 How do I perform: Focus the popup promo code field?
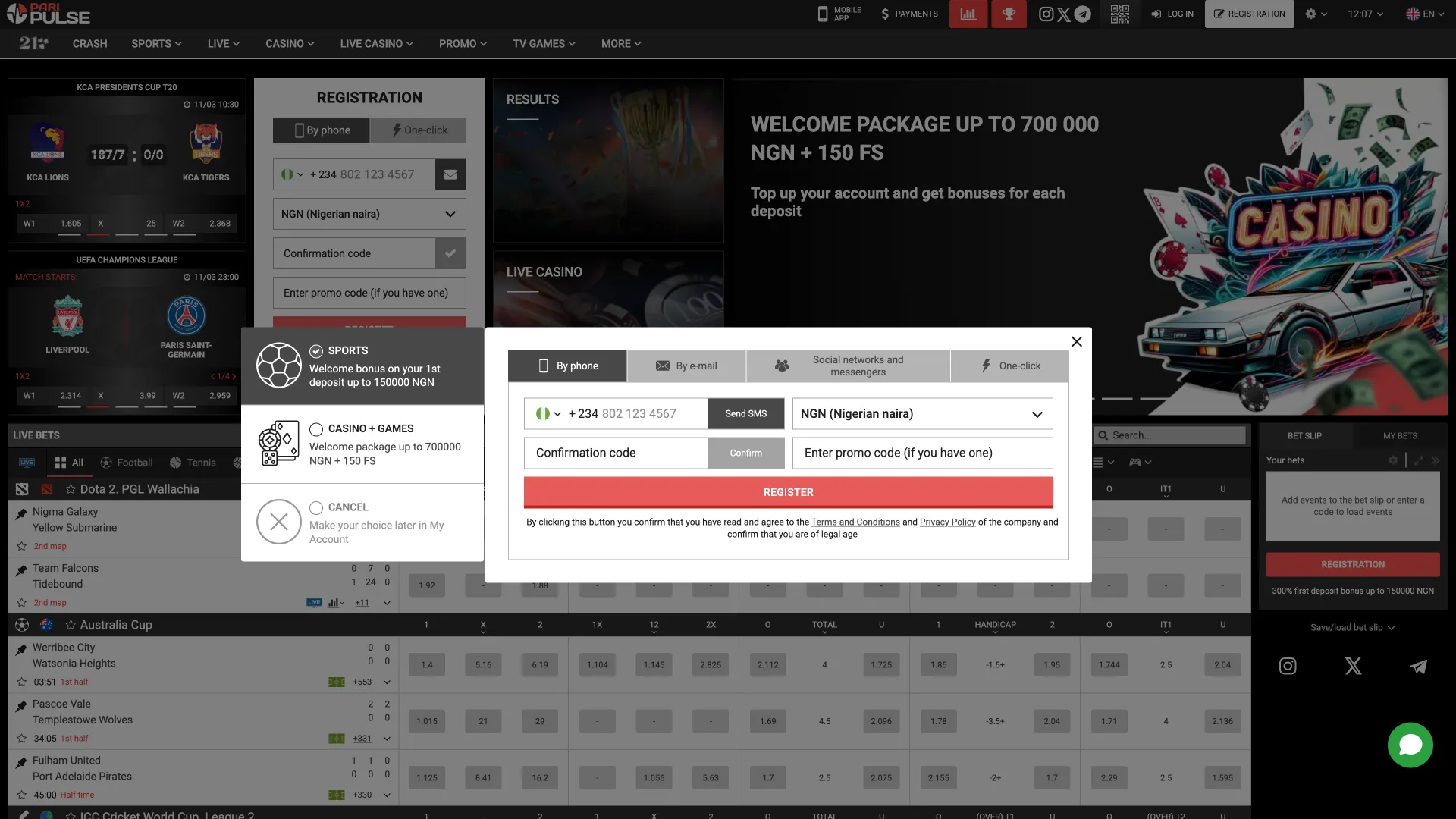tap(922, 453)
